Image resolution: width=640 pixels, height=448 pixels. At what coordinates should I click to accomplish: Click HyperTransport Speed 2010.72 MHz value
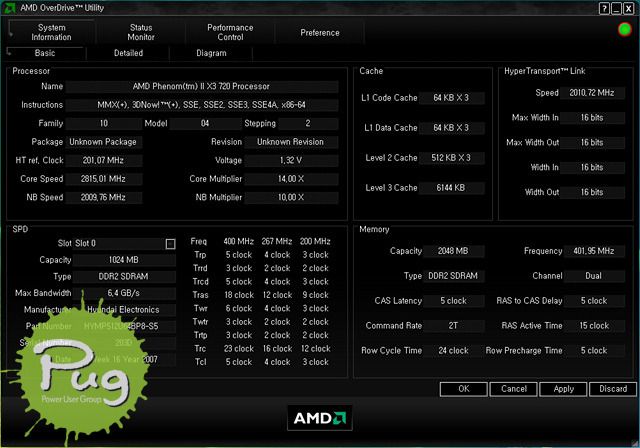click(x=592, y=93)
